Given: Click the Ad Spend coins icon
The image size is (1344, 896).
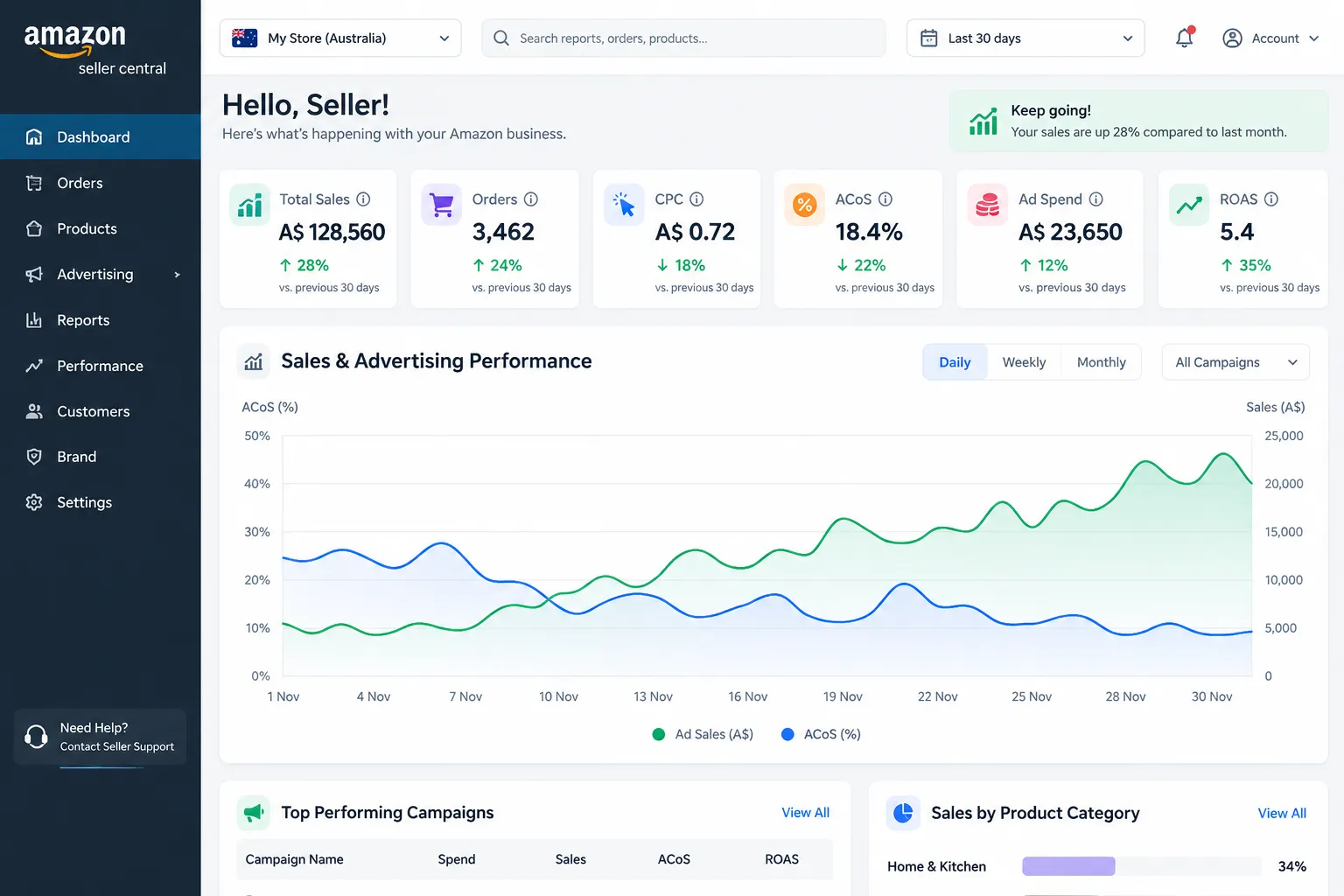Looking at the screenshot, I should [x=988, y=205].
